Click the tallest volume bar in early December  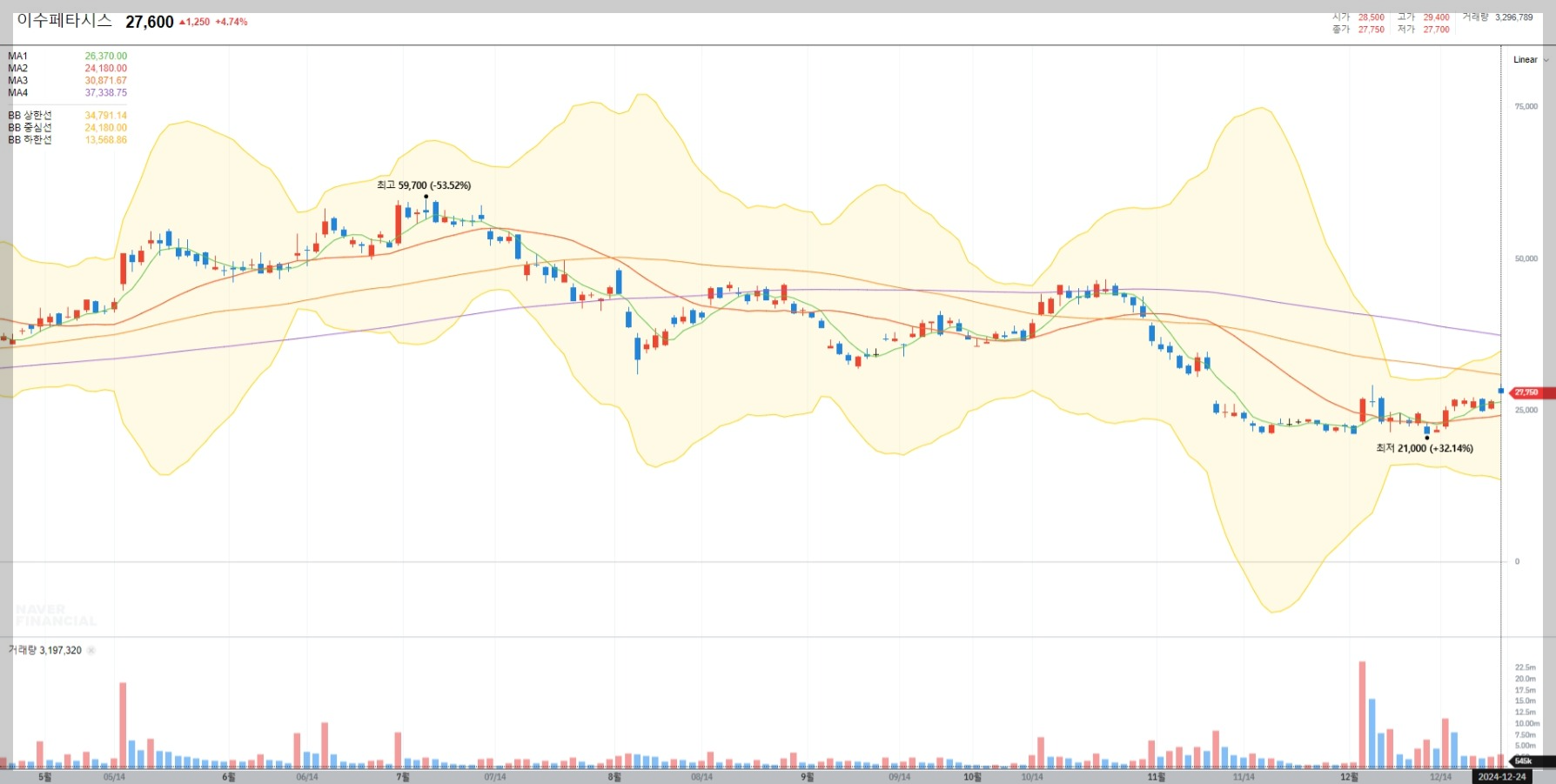click(1362, 714)
